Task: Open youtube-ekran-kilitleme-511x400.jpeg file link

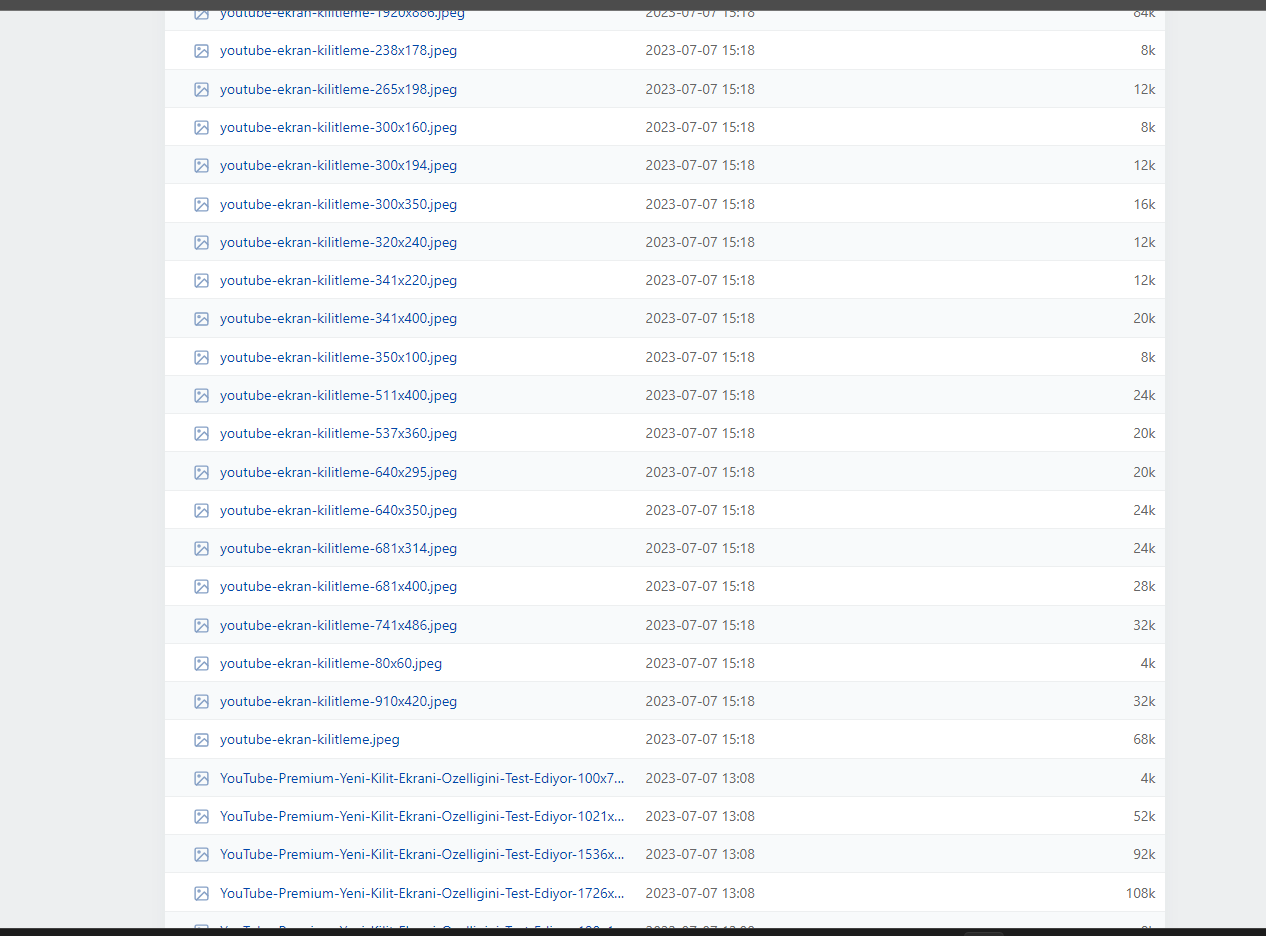Action: pos(338,395)
